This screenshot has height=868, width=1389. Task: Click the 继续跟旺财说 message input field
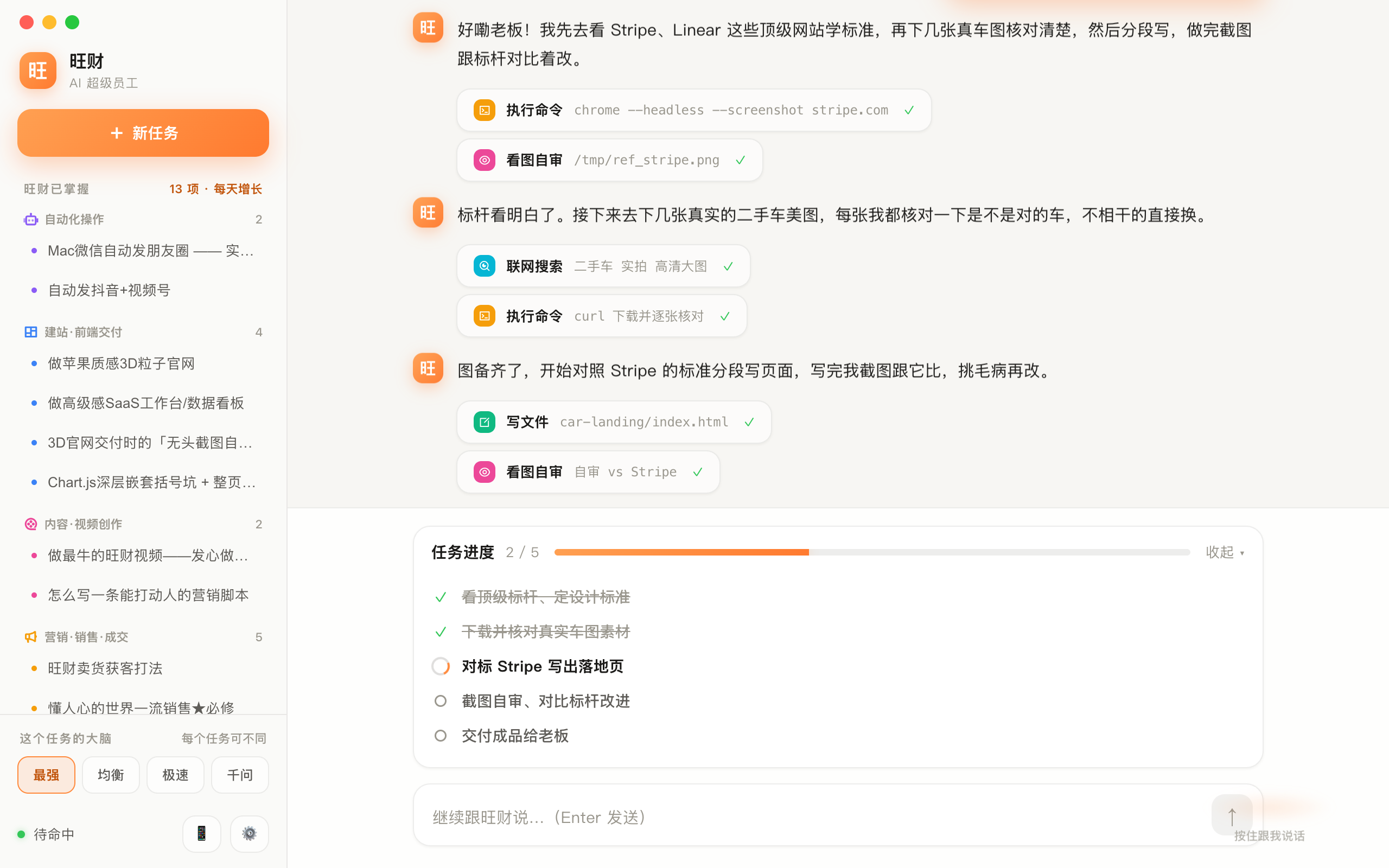tap(815, 816)
